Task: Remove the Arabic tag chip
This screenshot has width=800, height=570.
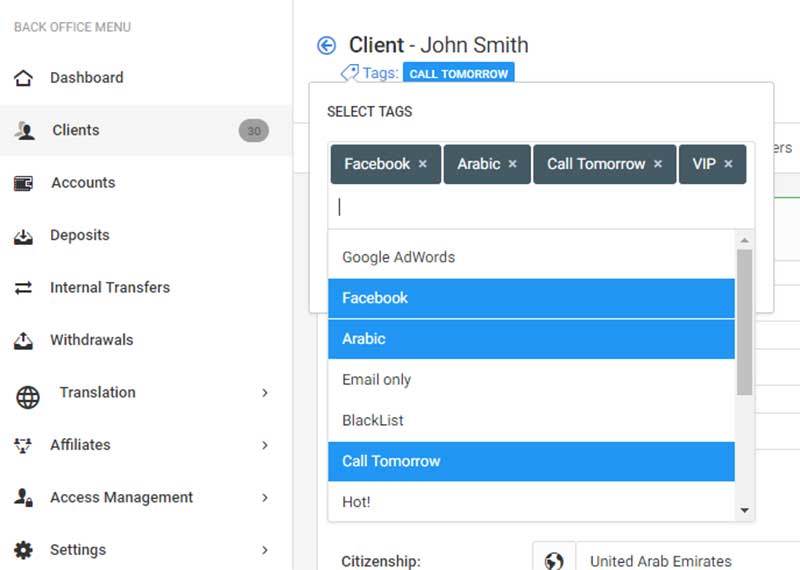Action: (x=512, y=164)
